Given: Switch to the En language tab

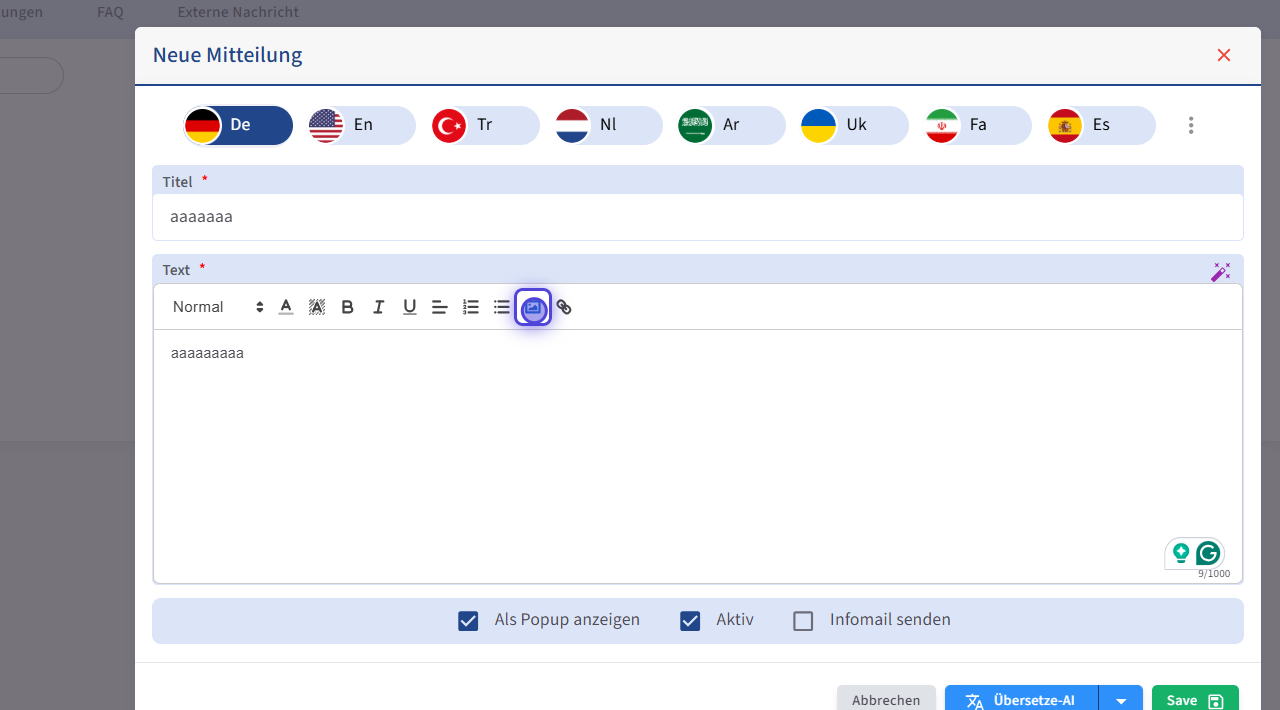Looking at the screenshot, I should coord(361,125).
